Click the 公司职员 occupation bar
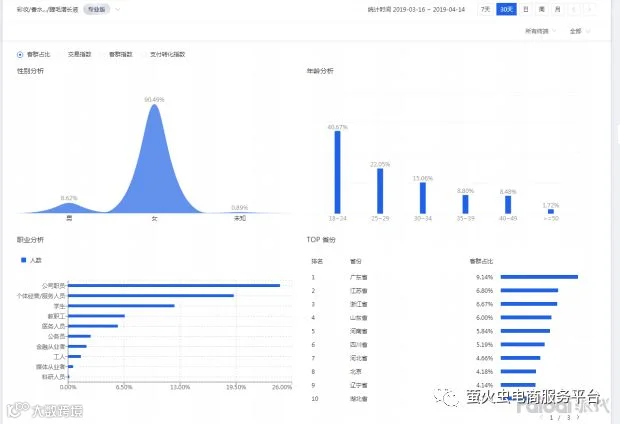 coord(174,285)
